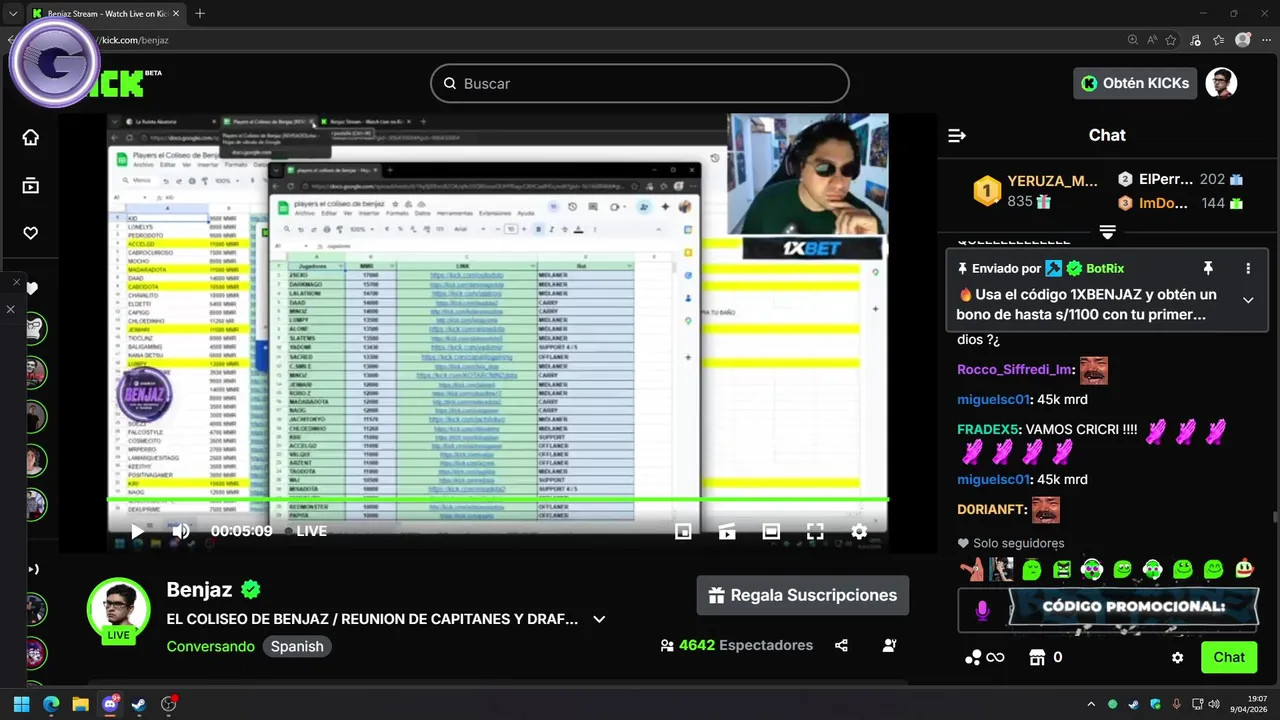This screenshot has width=1280, height=720.
Task: Open Rocco_Siffredi_Im username in chat
Action: pyautogui.click(x=1014, y=370)
